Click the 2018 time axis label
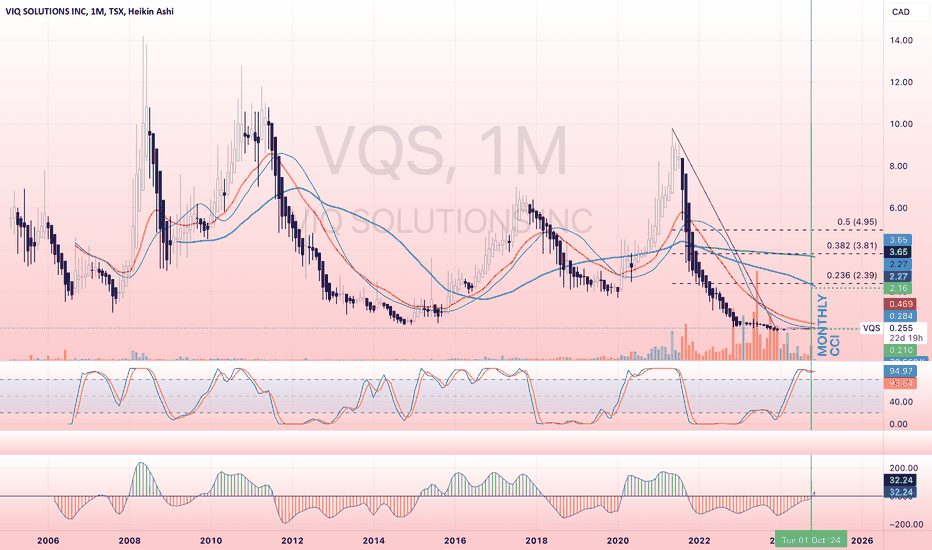This screenshot has width=932, height=550. tap(537, 540)
